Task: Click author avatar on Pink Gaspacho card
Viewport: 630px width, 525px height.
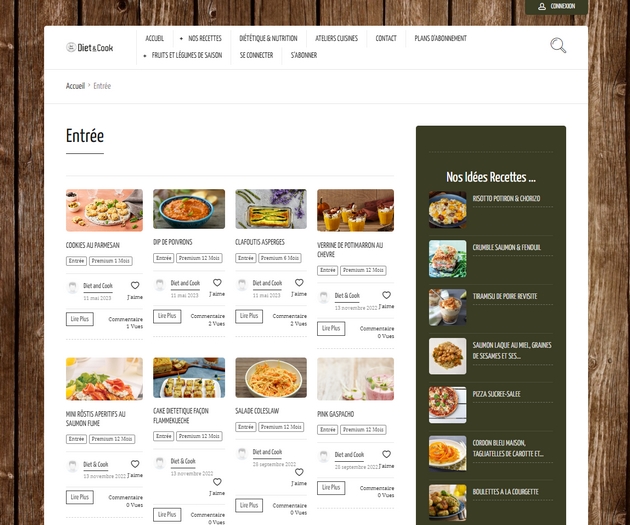Action: click(x=324, y=456)
